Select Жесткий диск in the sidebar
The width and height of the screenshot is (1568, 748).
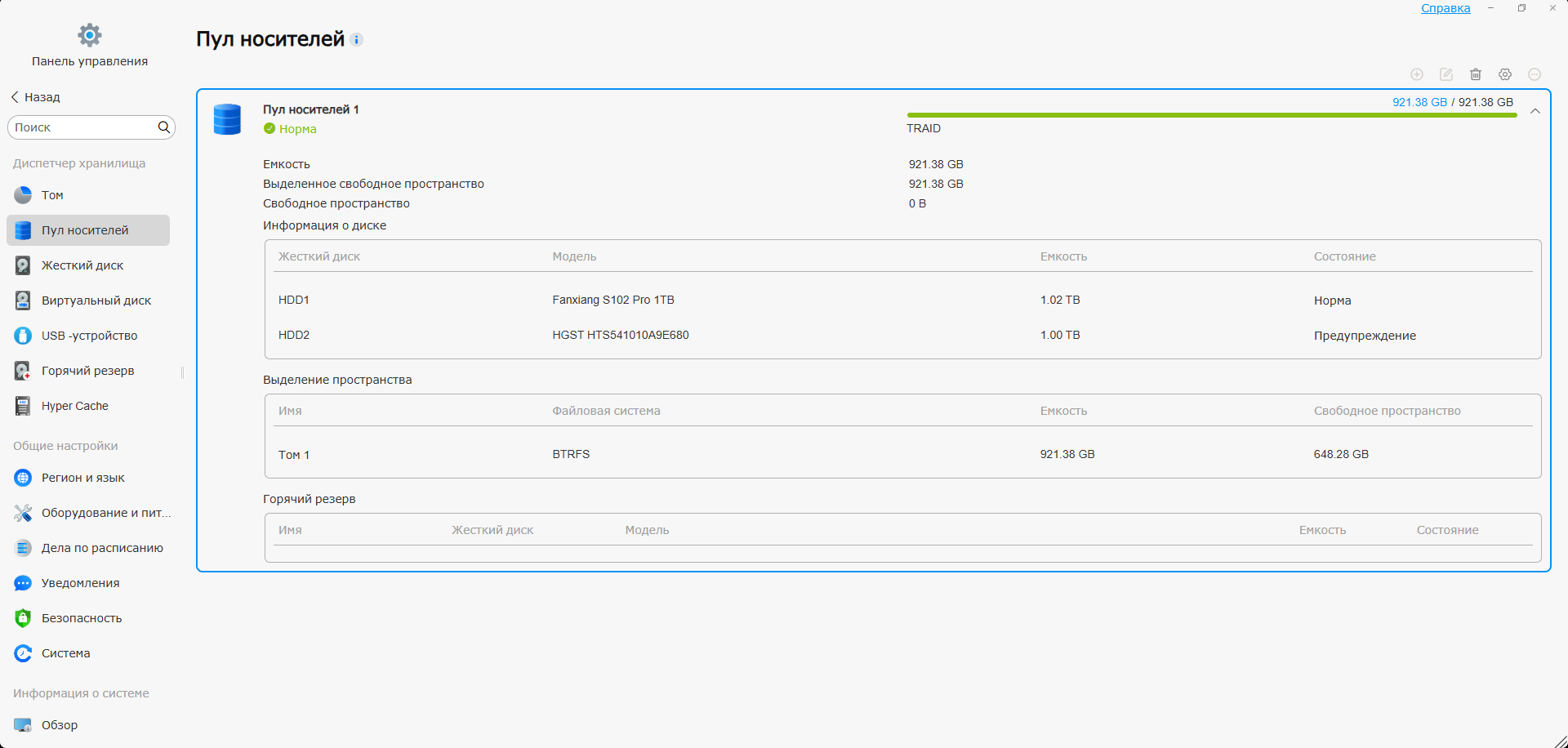click(x=82, y=265)
